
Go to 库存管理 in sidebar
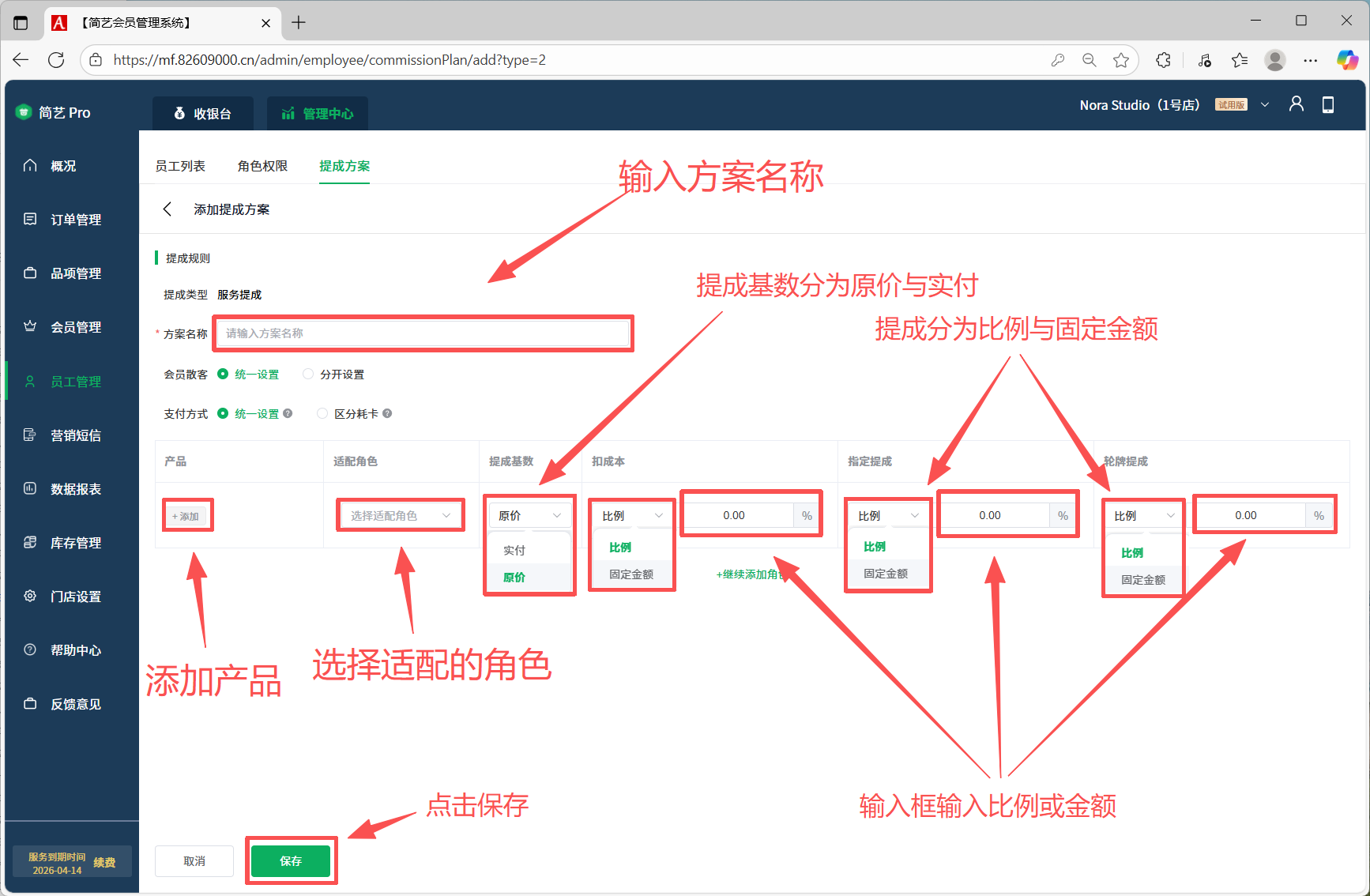75,543
